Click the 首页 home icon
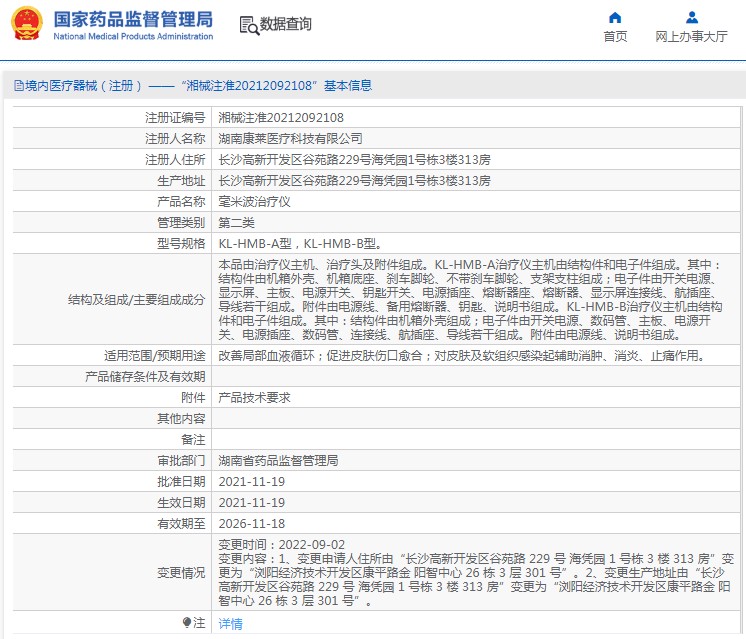 click(615, 18)
